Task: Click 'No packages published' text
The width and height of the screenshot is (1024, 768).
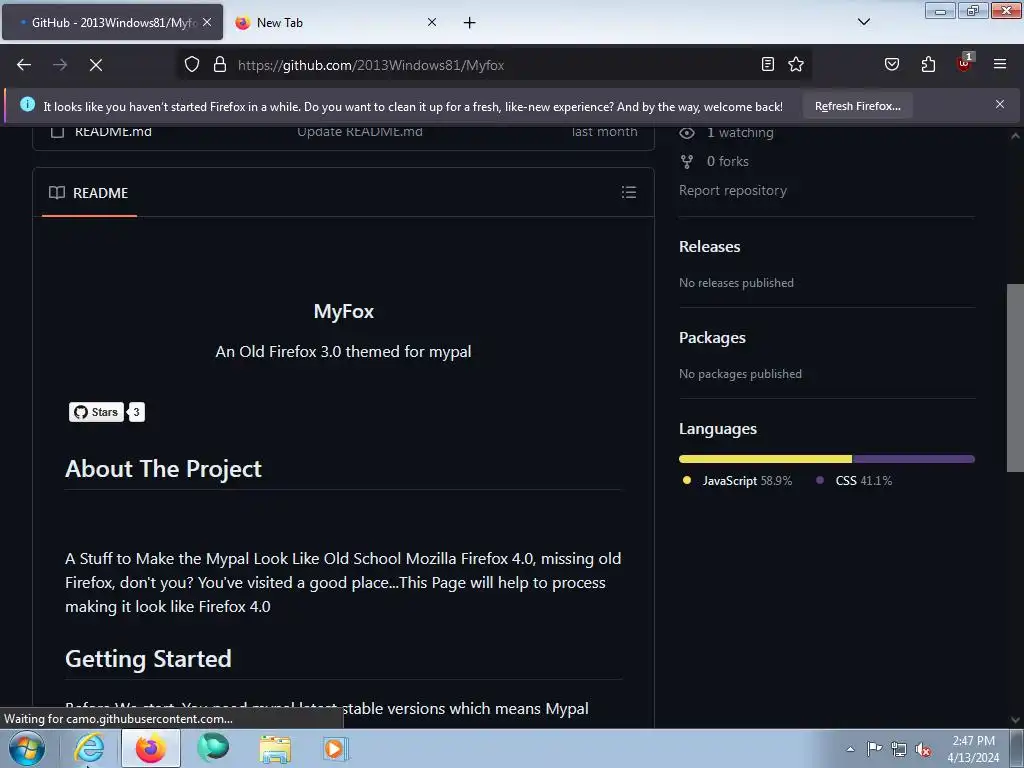Action: point(741,374)
